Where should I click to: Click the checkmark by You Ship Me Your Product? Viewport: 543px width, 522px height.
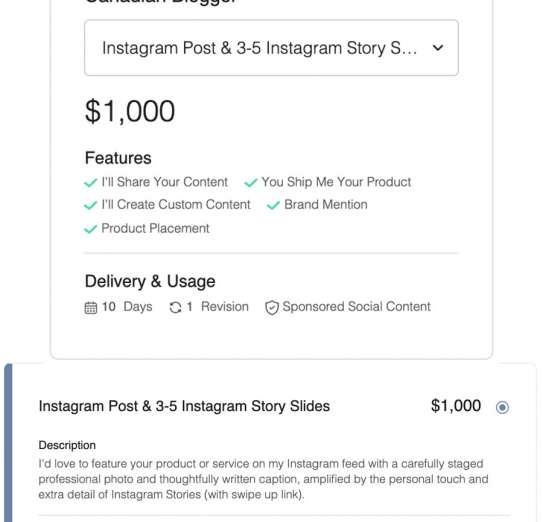251,182
